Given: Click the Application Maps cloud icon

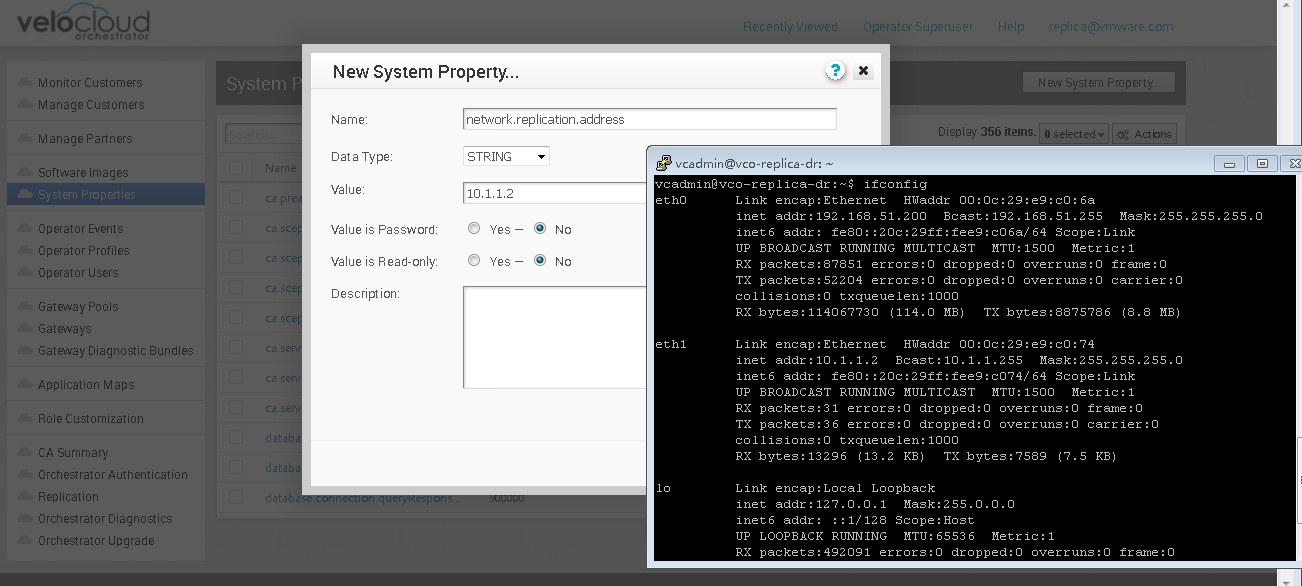Looking at the screenshot, I should (x=23, y=384).
